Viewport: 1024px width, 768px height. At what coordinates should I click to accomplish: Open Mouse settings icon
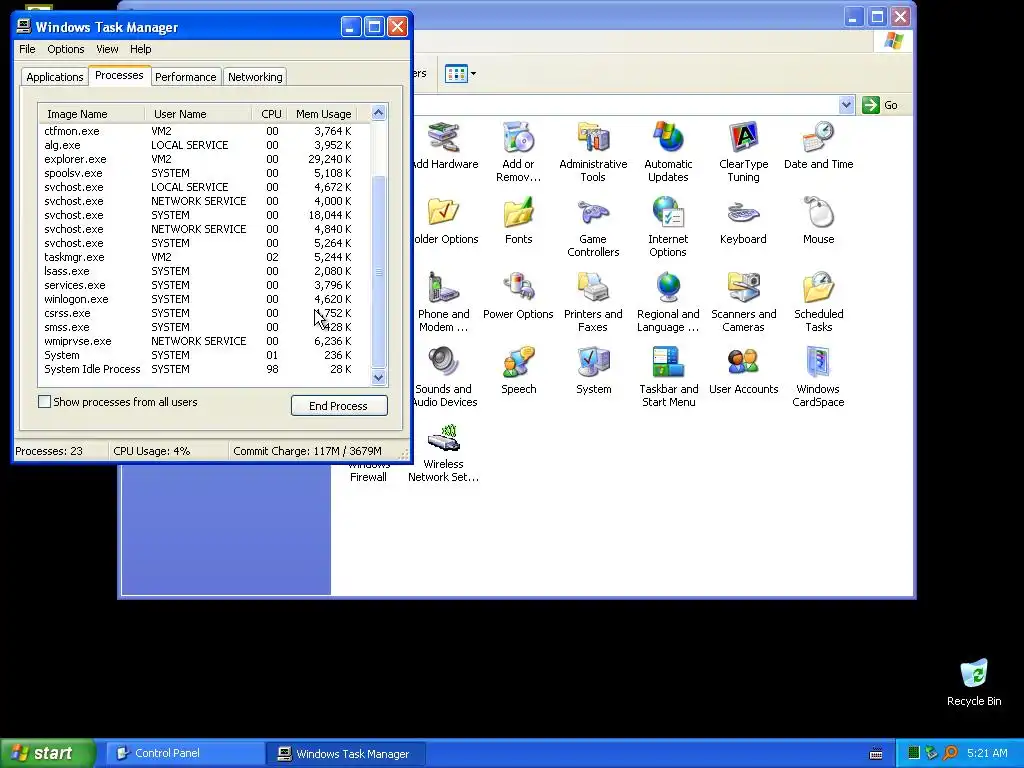818,221
